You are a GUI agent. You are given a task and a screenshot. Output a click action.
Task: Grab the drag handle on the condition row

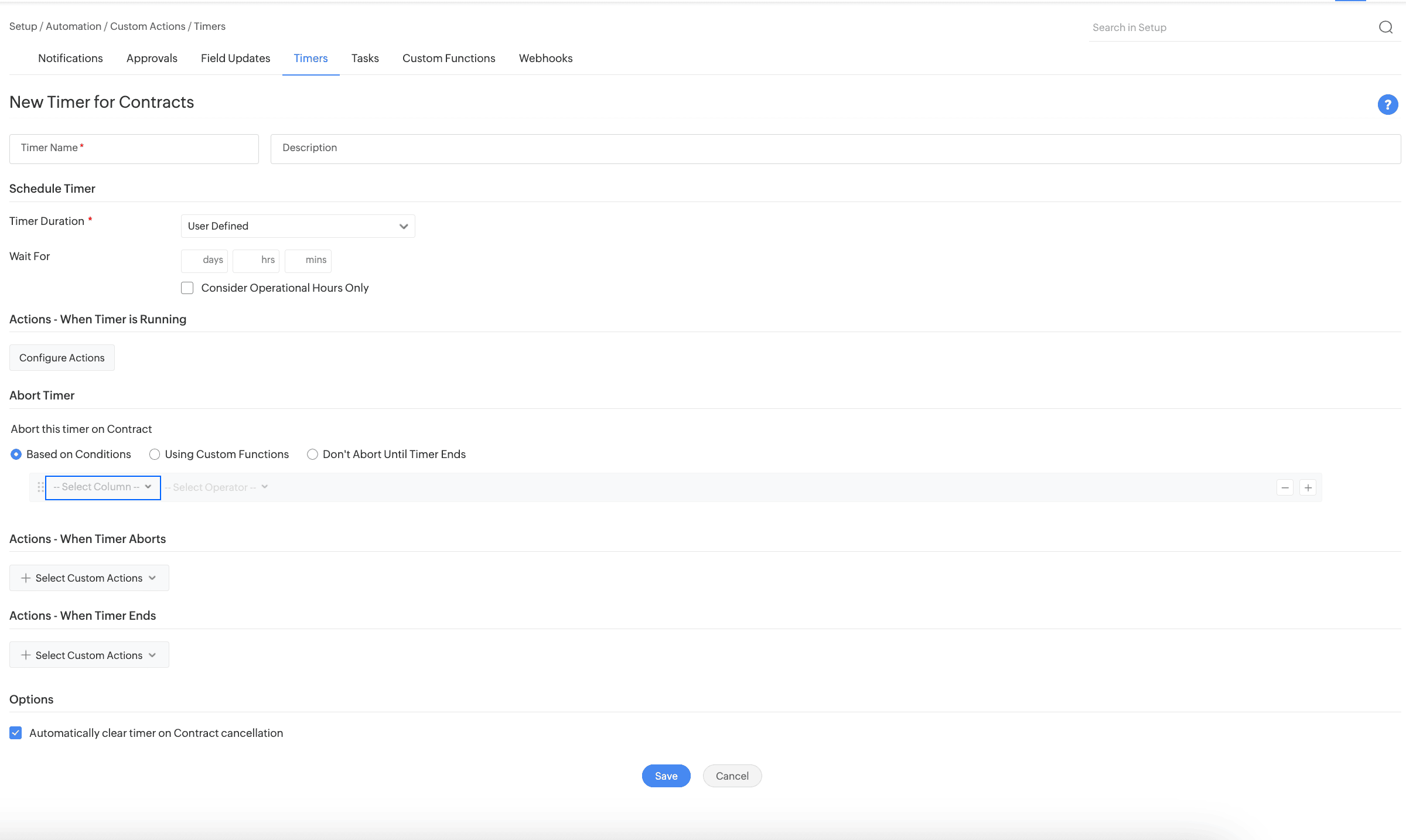coord(40,487)
